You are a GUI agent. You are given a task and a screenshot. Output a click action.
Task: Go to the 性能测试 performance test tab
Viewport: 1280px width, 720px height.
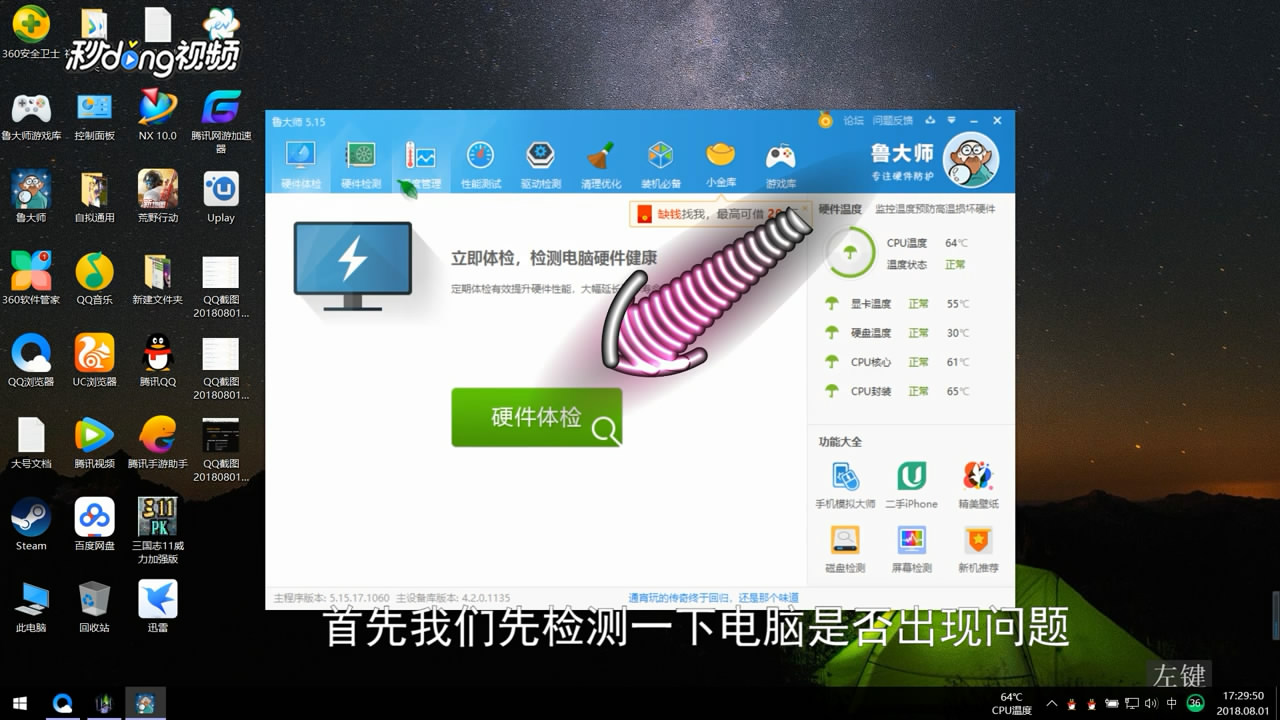click(480, 165)
